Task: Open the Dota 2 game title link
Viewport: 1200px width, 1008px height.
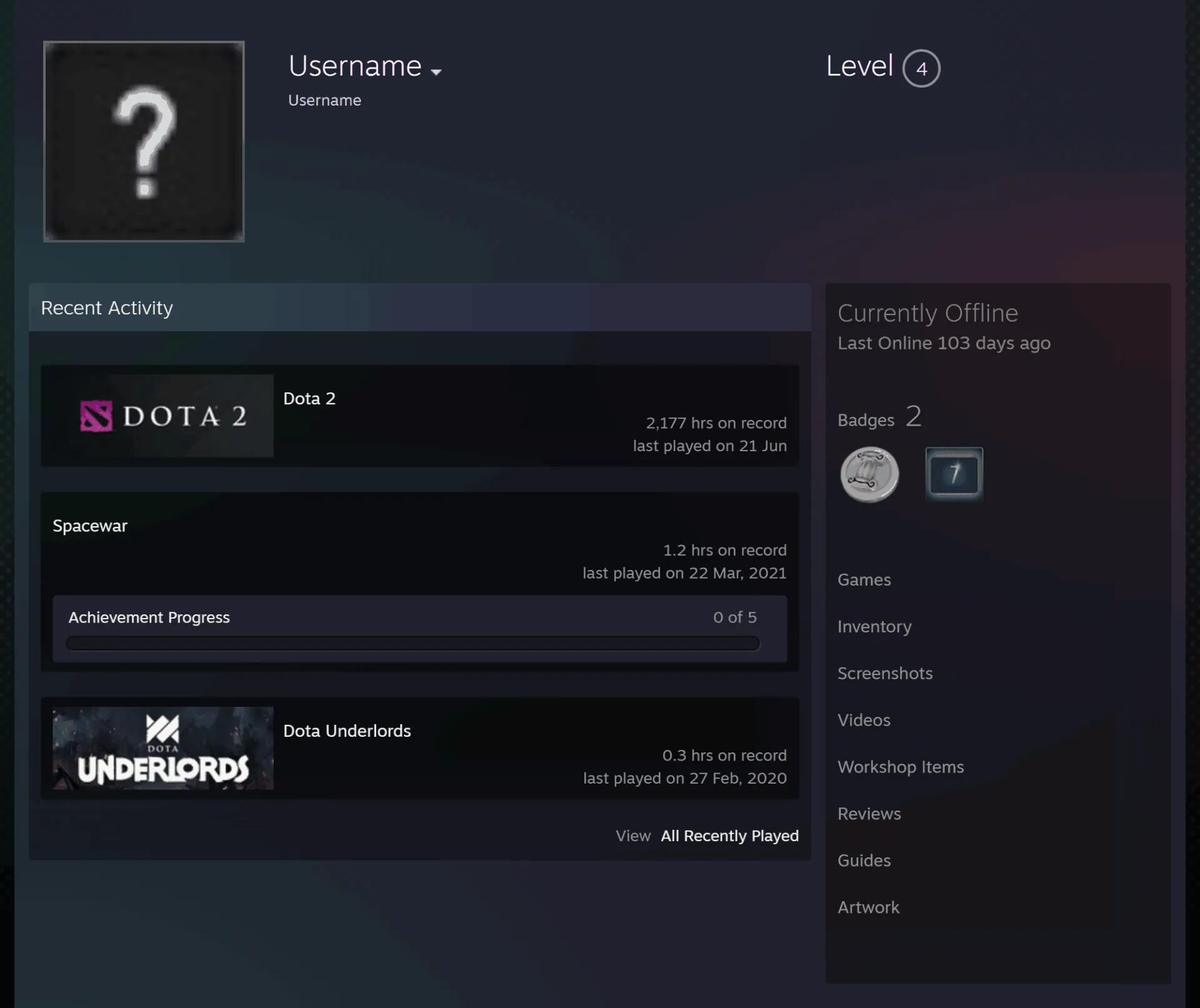Action: coord(309,399)
